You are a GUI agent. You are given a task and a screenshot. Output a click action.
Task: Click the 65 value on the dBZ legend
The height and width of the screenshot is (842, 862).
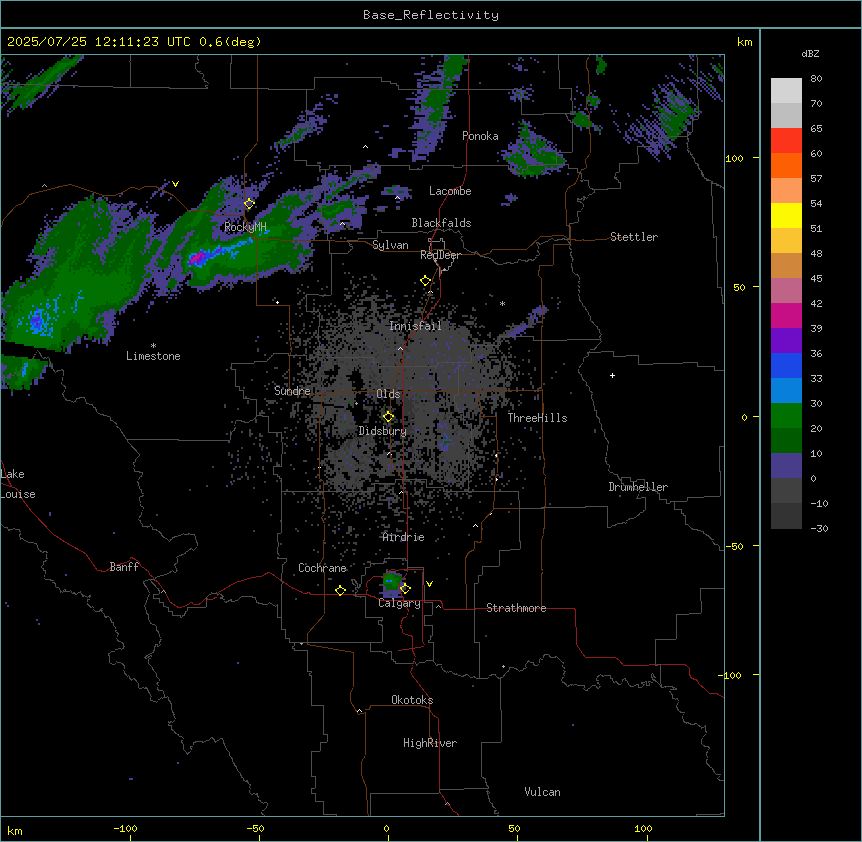click(x=816, y=129)
